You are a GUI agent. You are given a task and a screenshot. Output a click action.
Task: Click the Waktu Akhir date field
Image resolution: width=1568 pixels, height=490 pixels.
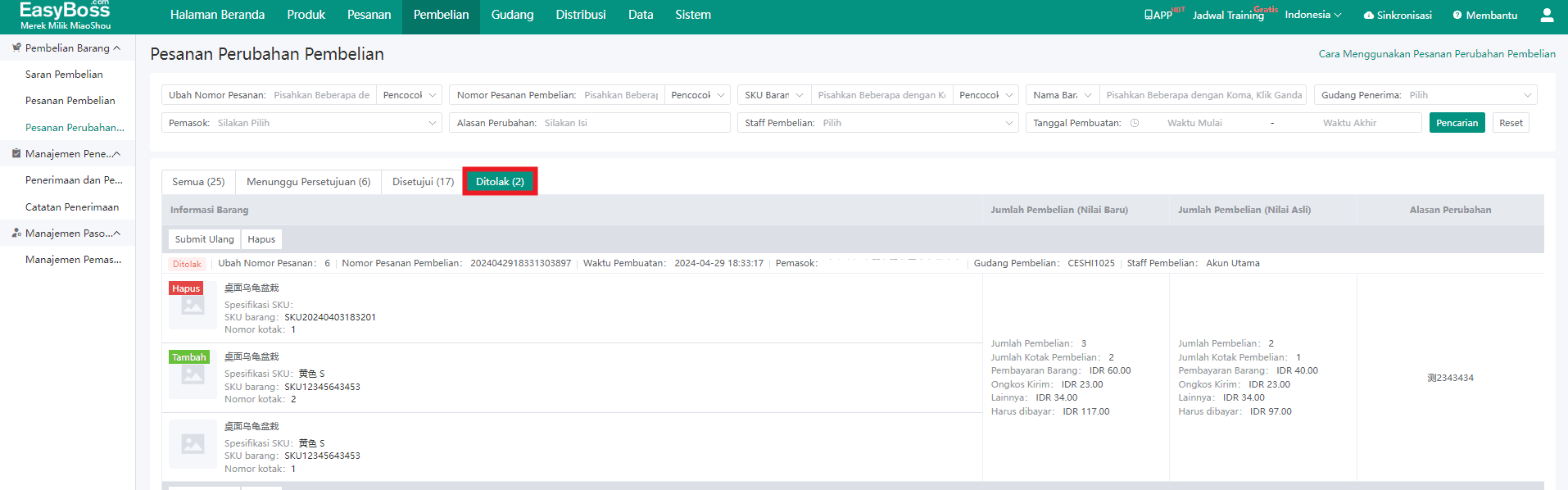pyautogui.click(x=1350, y=123)
